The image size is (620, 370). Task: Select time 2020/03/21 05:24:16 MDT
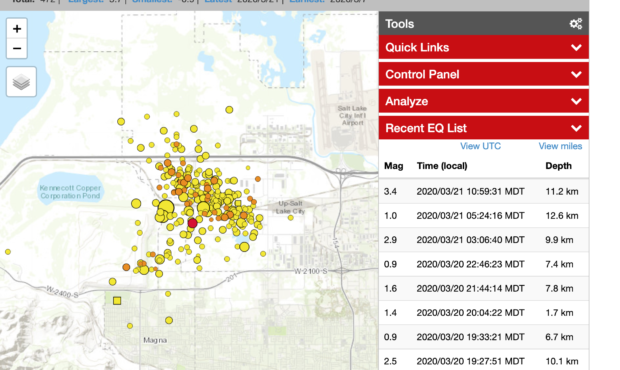471,216
